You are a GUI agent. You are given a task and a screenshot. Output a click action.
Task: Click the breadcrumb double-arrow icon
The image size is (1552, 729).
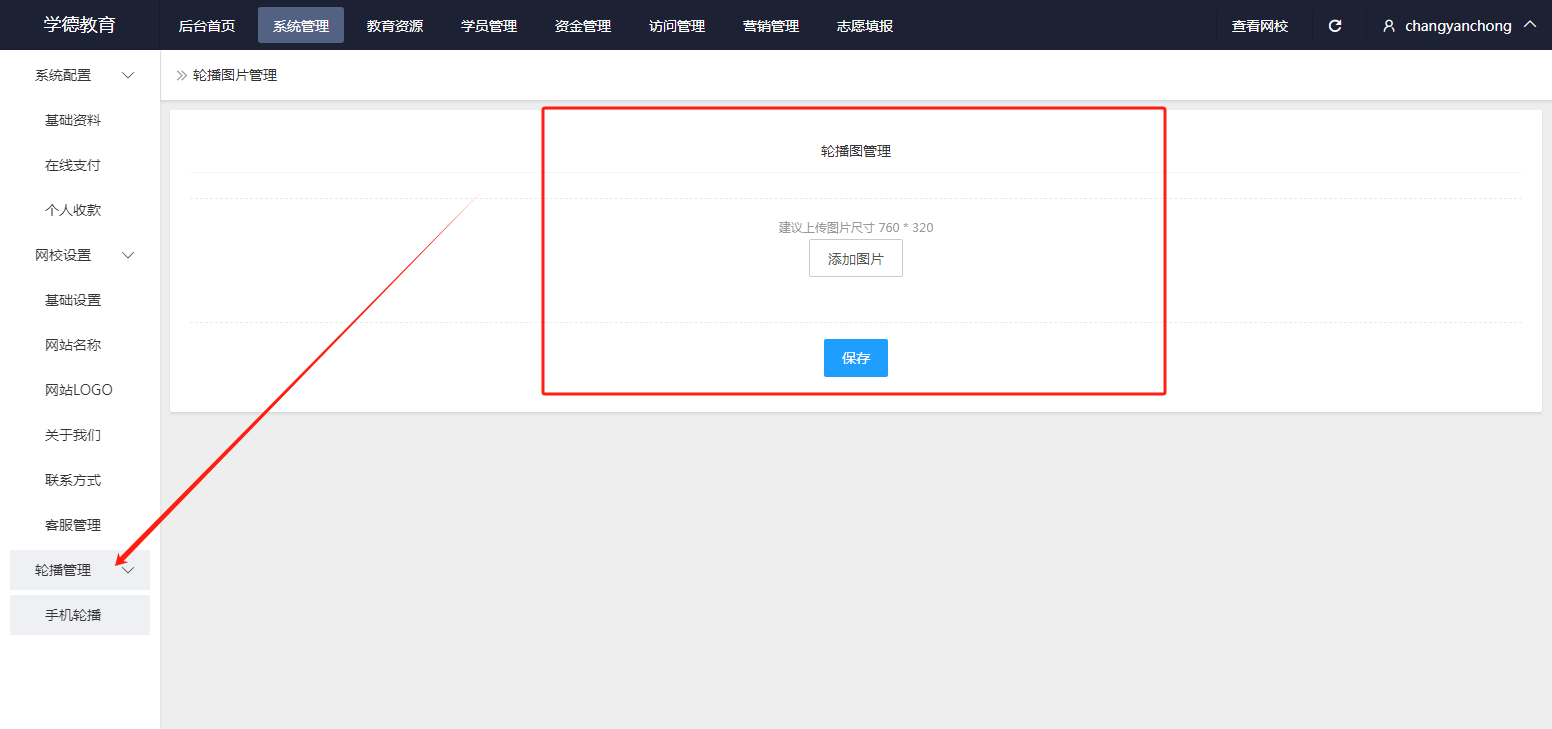182,75
